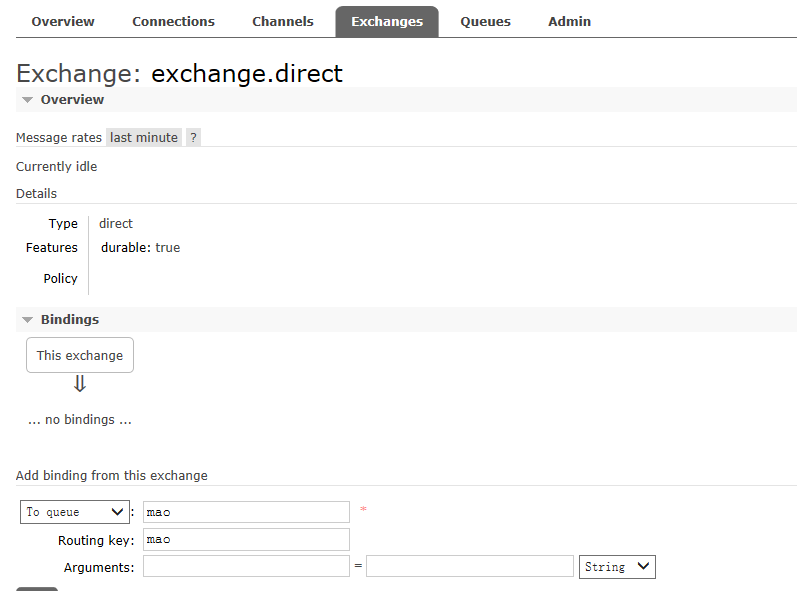797x591 pixels.
Task: Click the double down arrow under This exchange
Action: coord(80,384)
